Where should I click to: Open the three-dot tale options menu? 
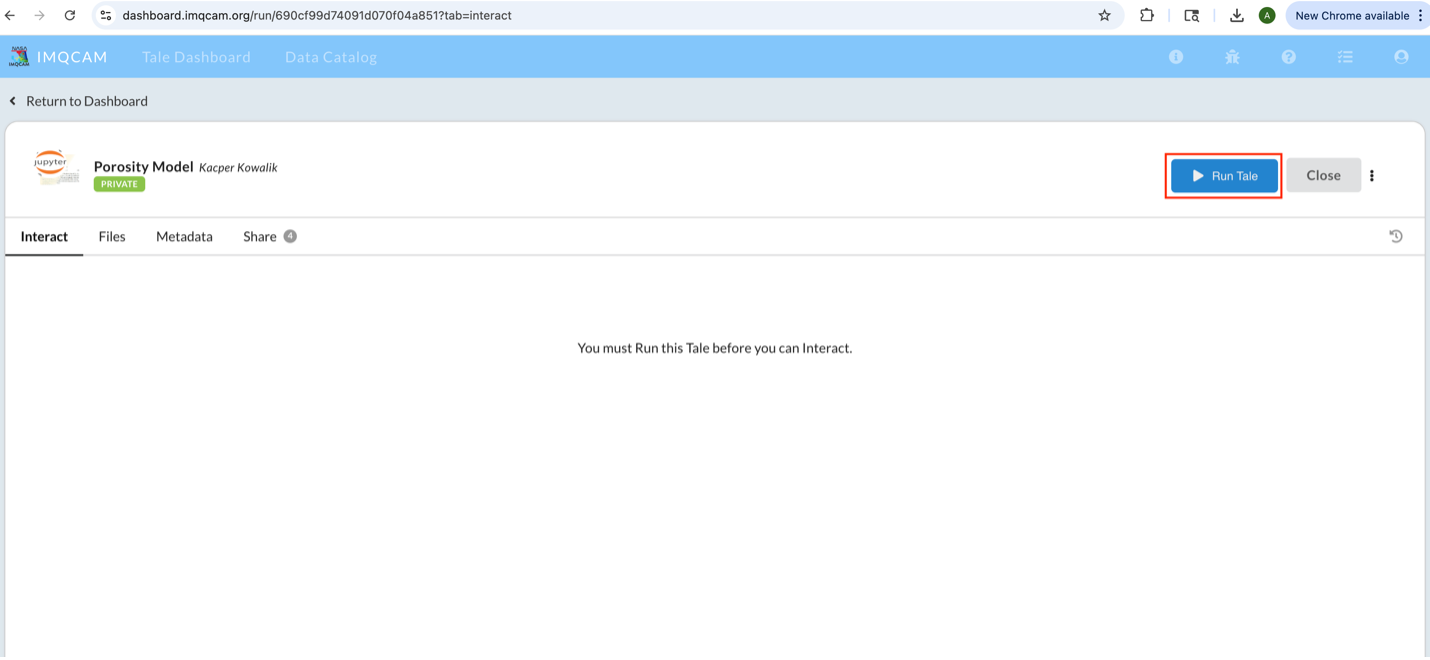pyautogui.click(x=1372, y=176)
